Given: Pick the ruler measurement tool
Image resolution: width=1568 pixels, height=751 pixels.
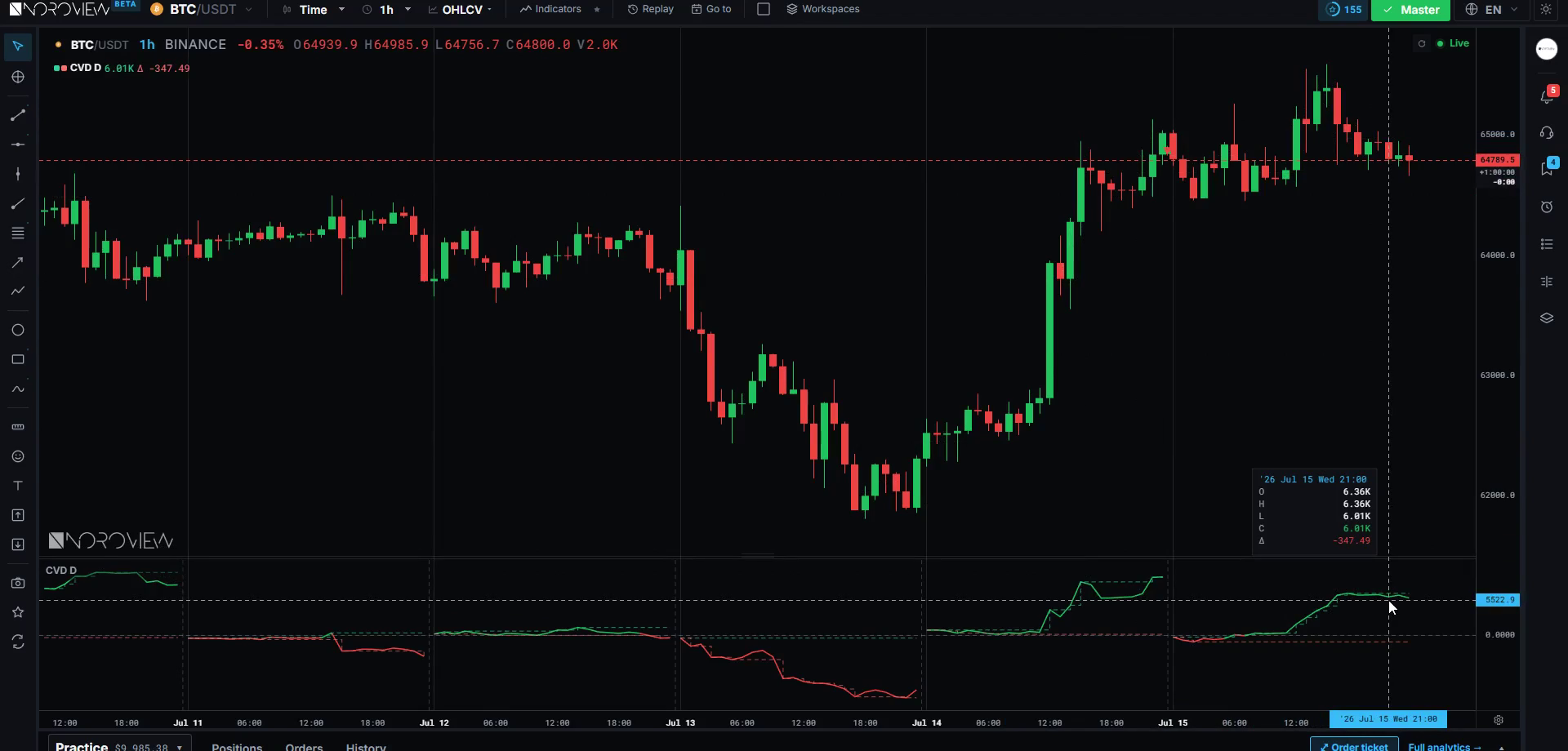Looking at the screenshot, I should 18,427.
